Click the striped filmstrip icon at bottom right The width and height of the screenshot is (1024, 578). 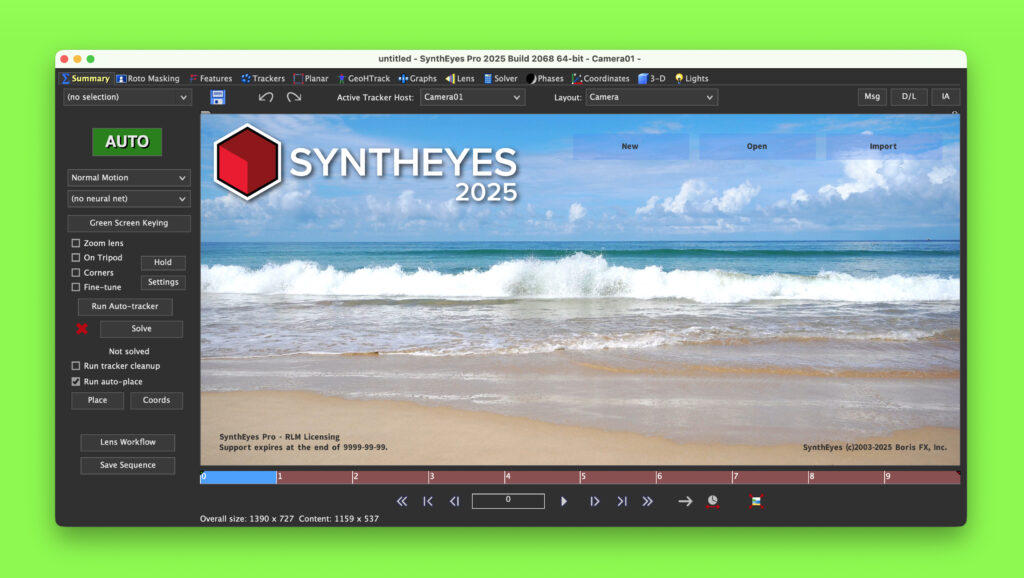(755, 501)
